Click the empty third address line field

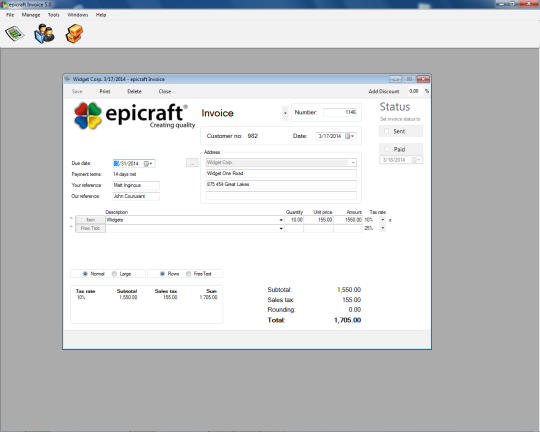281,196
